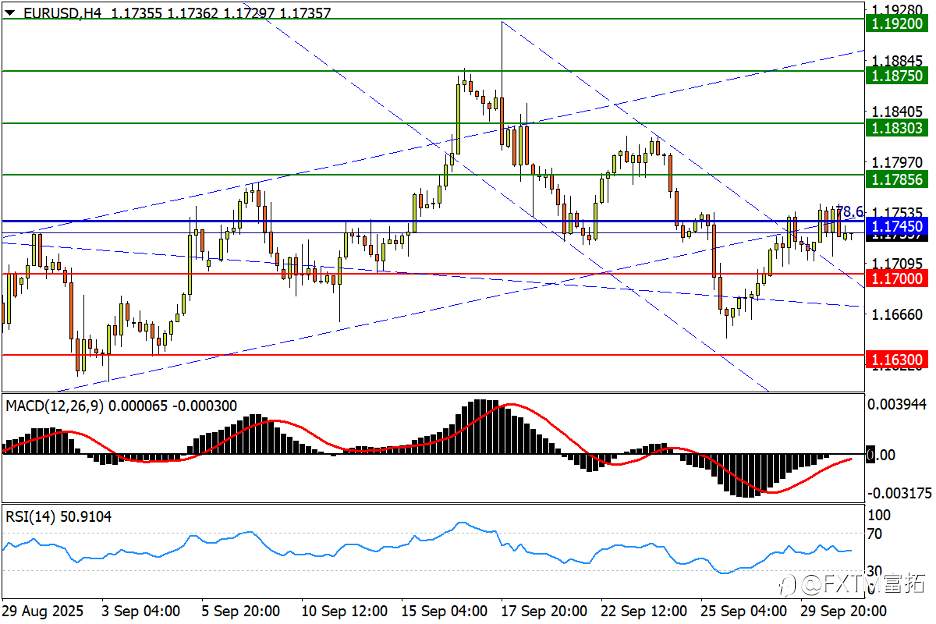Click the 1.17970 price scale value

[x=897, y=162]
